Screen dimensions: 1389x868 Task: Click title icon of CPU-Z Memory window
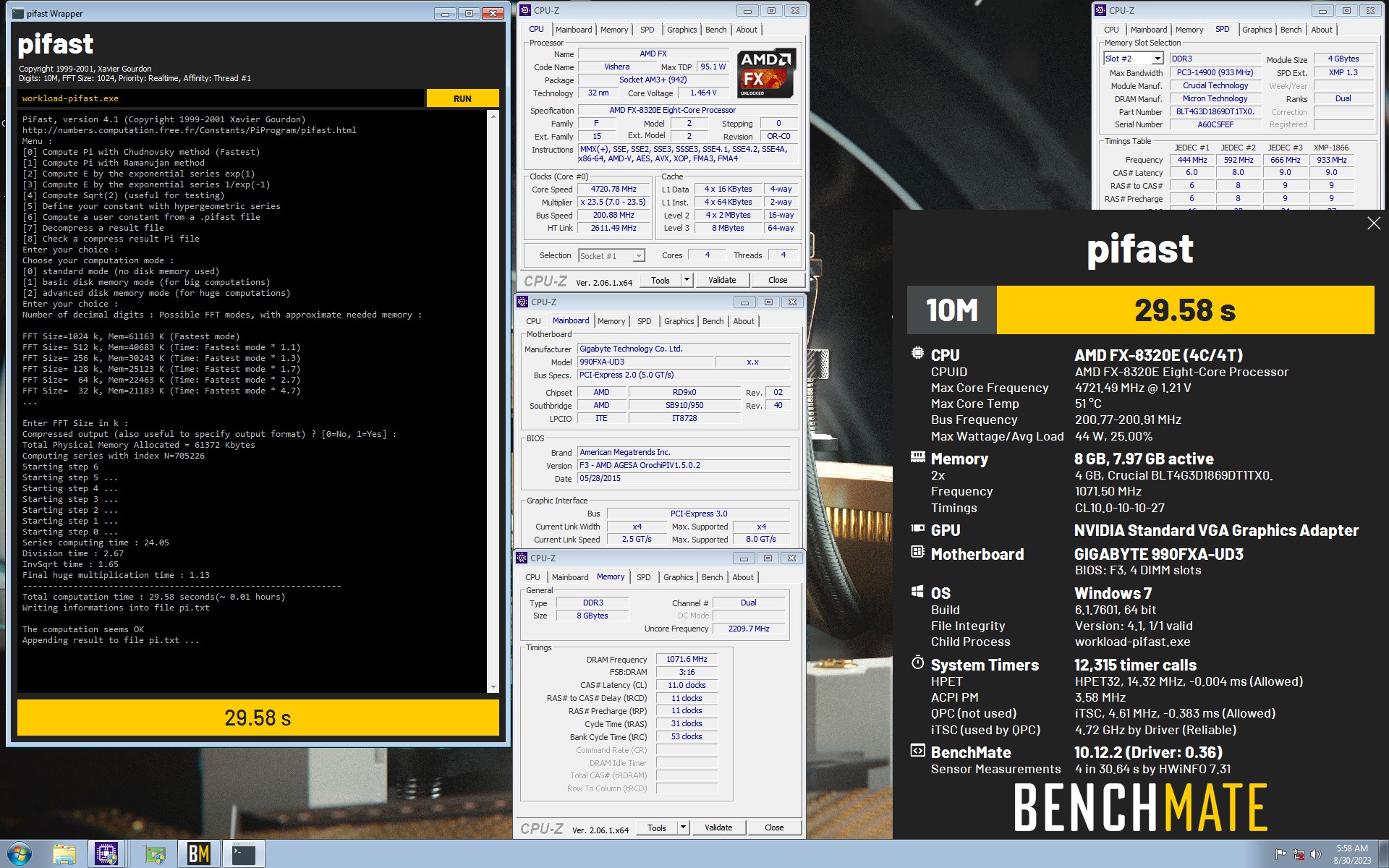pos(522,558)
